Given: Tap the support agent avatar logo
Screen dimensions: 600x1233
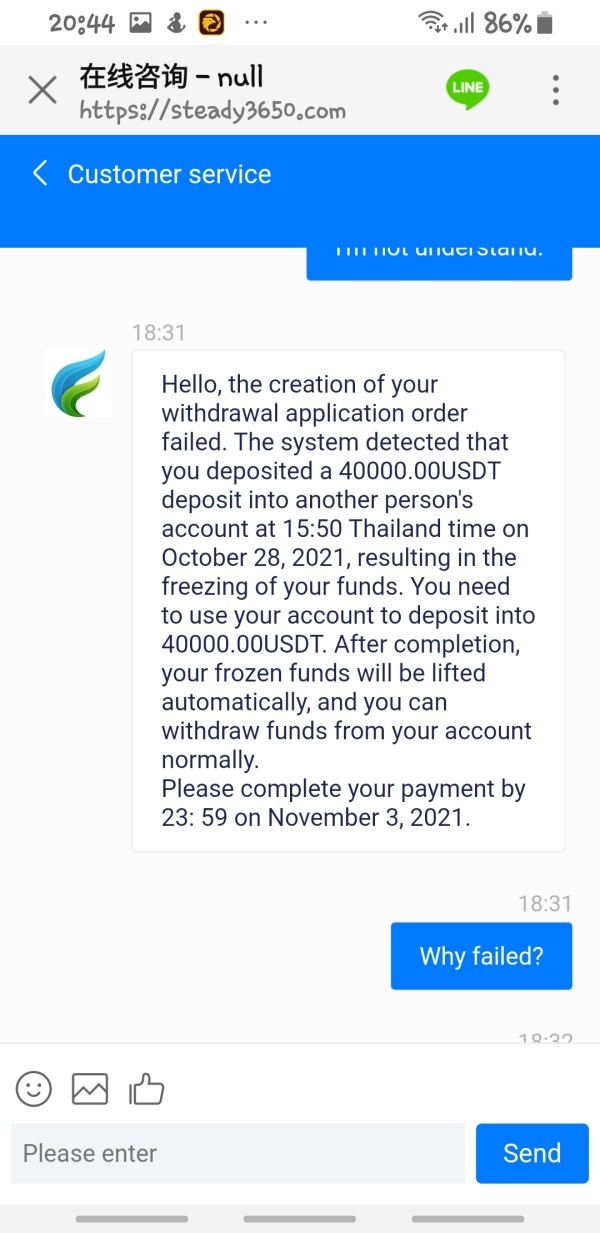Looking at the screenshot, I should click(78, 384).
